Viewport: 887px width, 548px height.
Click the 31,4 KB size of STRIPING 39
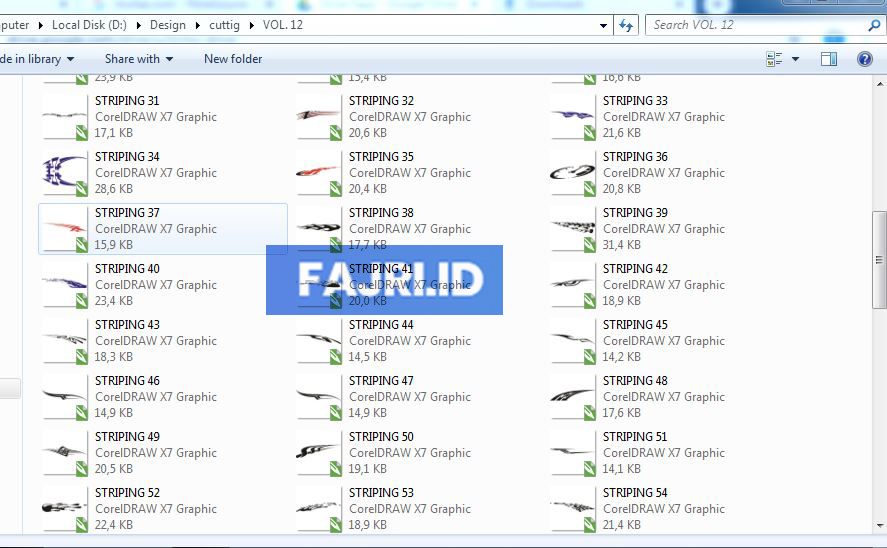pos(622,245)
